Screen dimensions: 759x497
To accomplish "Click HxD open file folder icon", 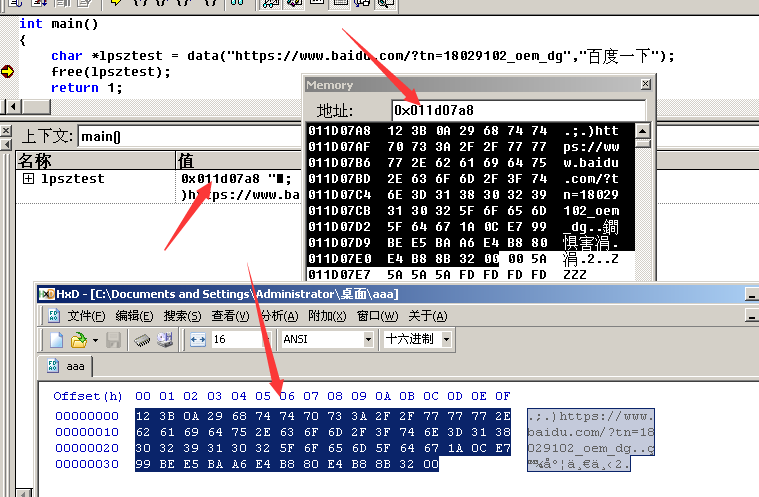I will pyautogui.click(x=78, y=340).
